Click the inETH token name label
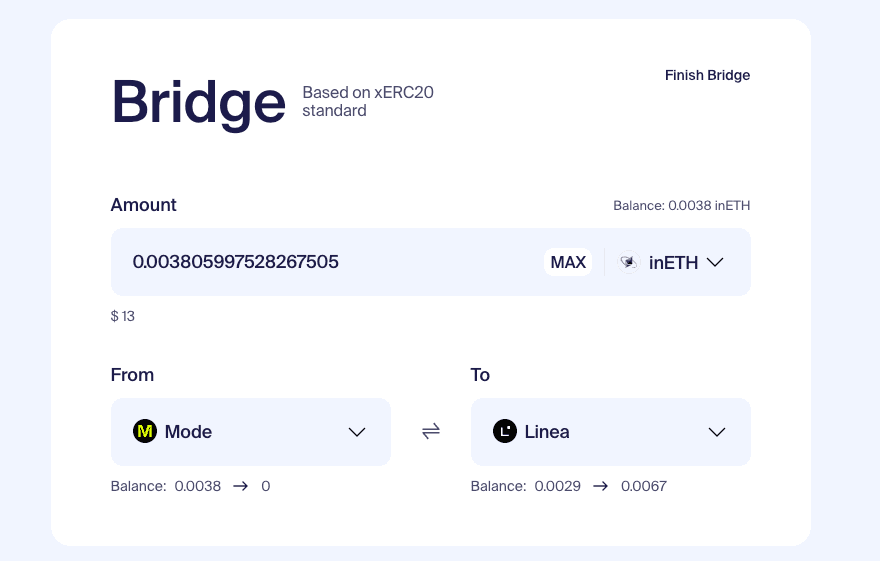 [x=673, y=263]
